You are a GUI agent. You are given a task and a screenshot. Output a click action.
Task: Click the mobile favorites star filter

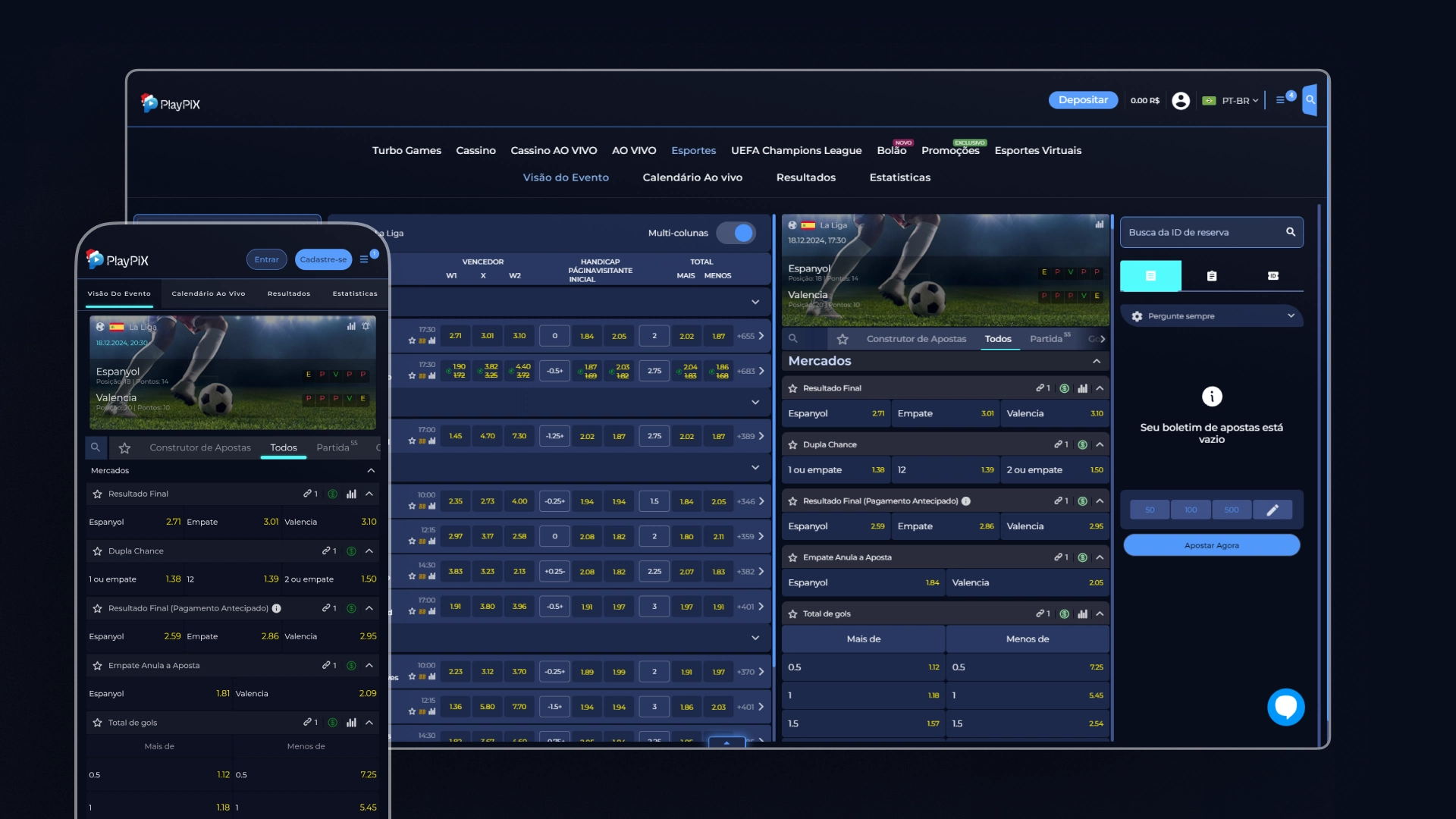pos(125,448)
